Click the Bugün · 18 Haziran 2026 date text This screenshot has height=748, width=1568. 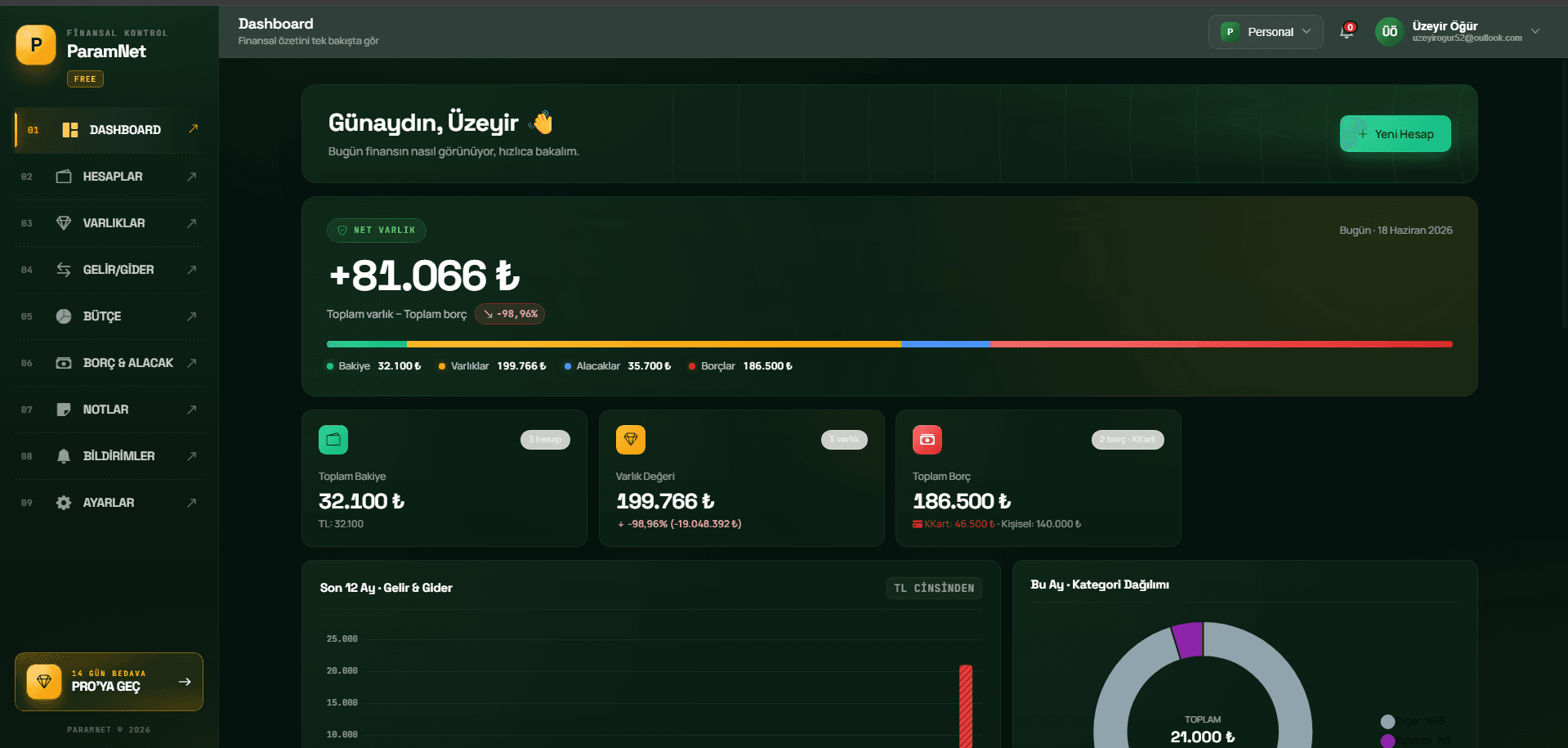1396,231
